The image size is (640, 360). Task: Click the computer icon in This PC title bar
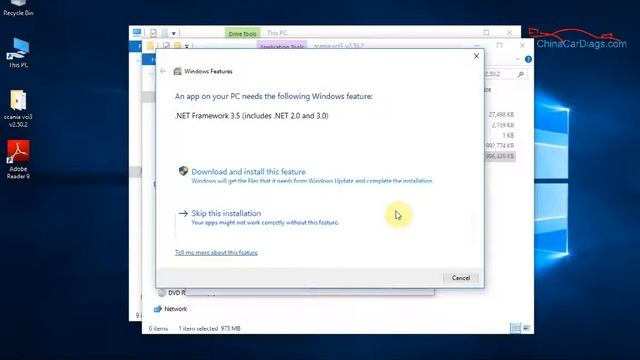137,32
